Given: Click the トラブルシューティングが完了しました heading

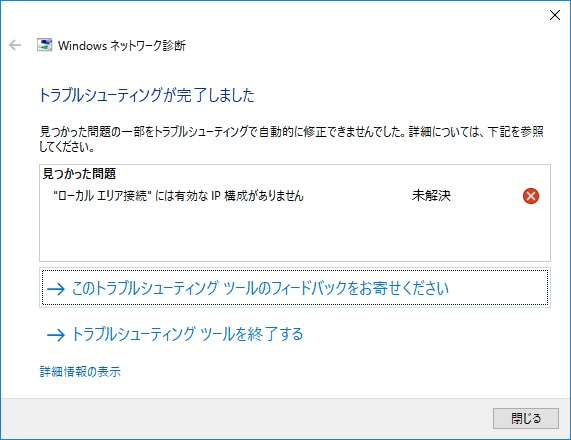Looking at the screenshot, I should (x=146, y=95).
